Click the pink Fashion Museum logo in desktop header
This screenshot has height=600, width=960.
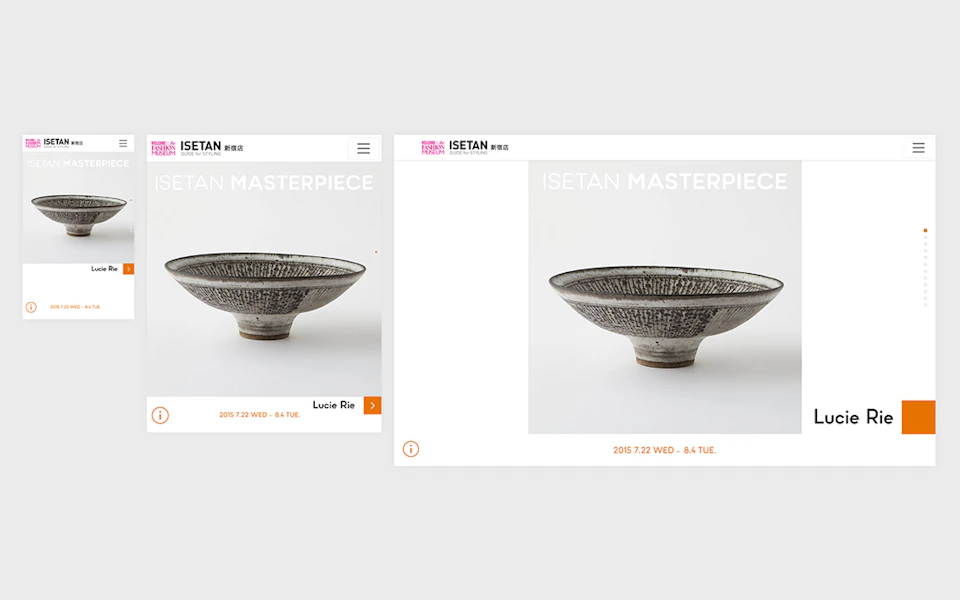pyautogui.click(x=433, y=148)
